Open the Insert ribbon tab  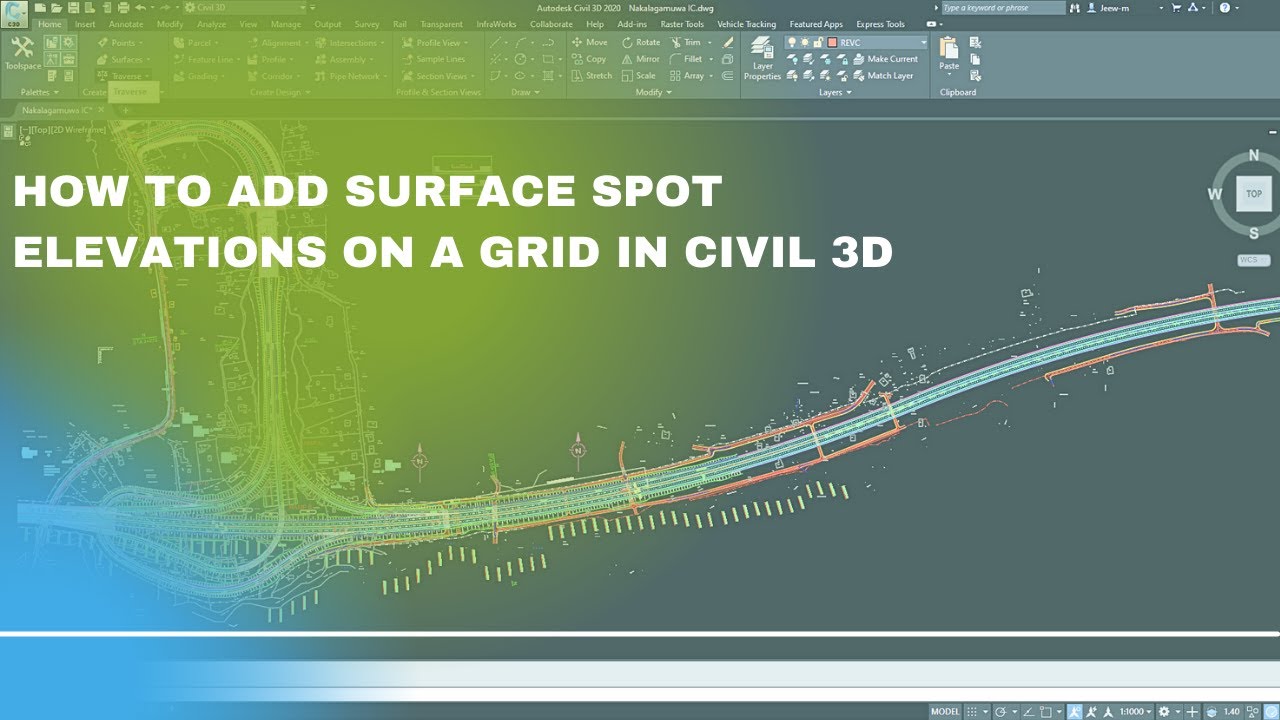pyautogui.click(x=85, y=24)
